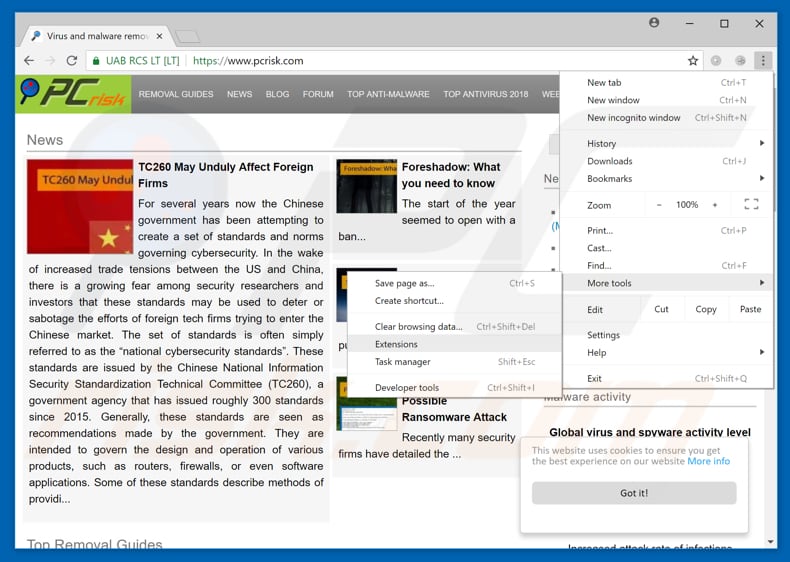790x562 pixels.
Task: Open TOP ANTIVIRUS 2018 navigation link
Action: click(x=486, y=94)
